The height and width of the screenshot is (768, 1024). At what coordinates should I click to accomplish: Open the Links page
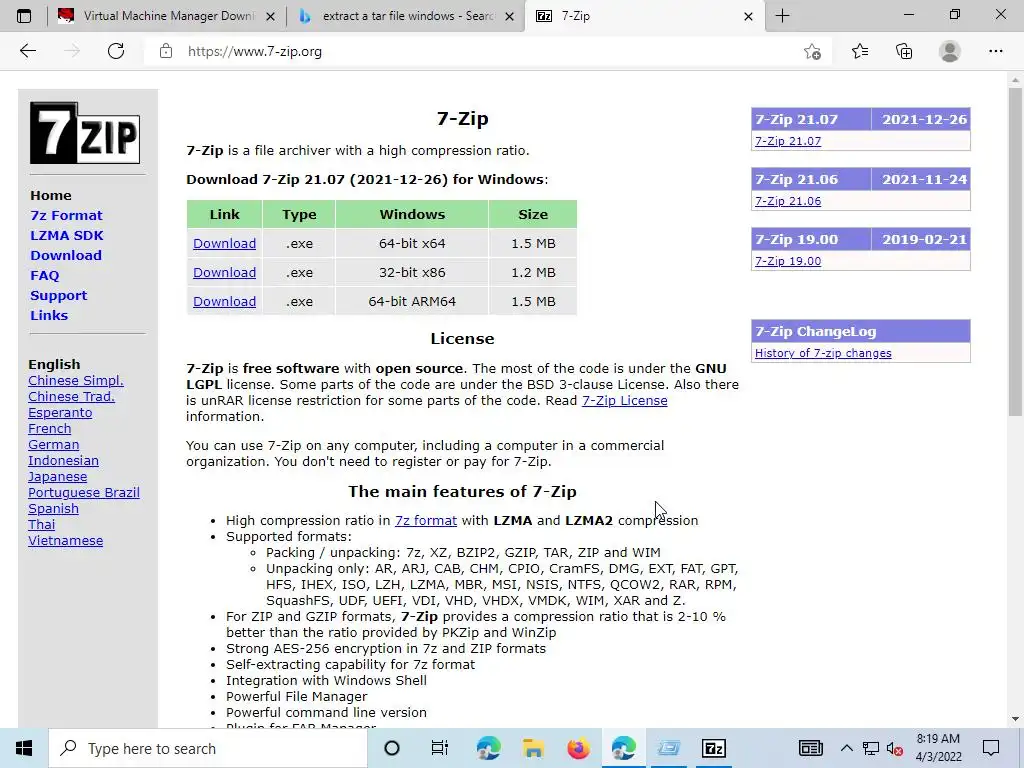point(49,315)
